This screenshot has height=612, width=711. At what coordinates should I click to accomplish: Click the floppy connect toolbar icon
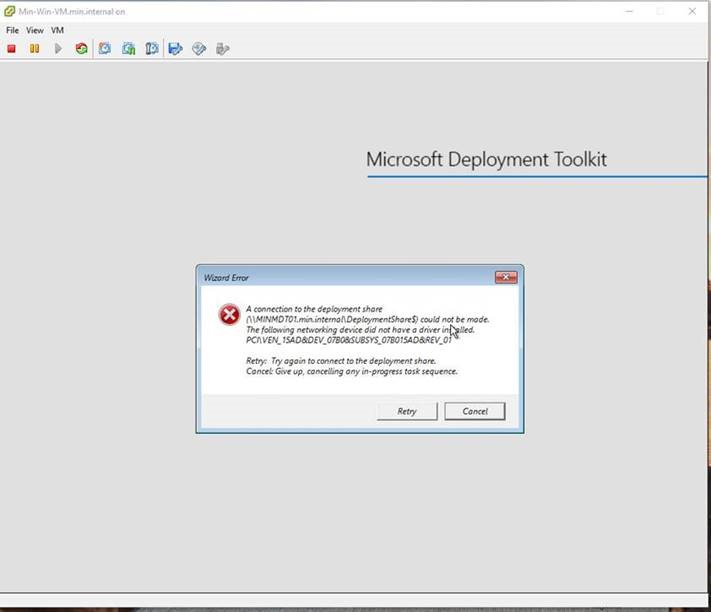[175, 49]
